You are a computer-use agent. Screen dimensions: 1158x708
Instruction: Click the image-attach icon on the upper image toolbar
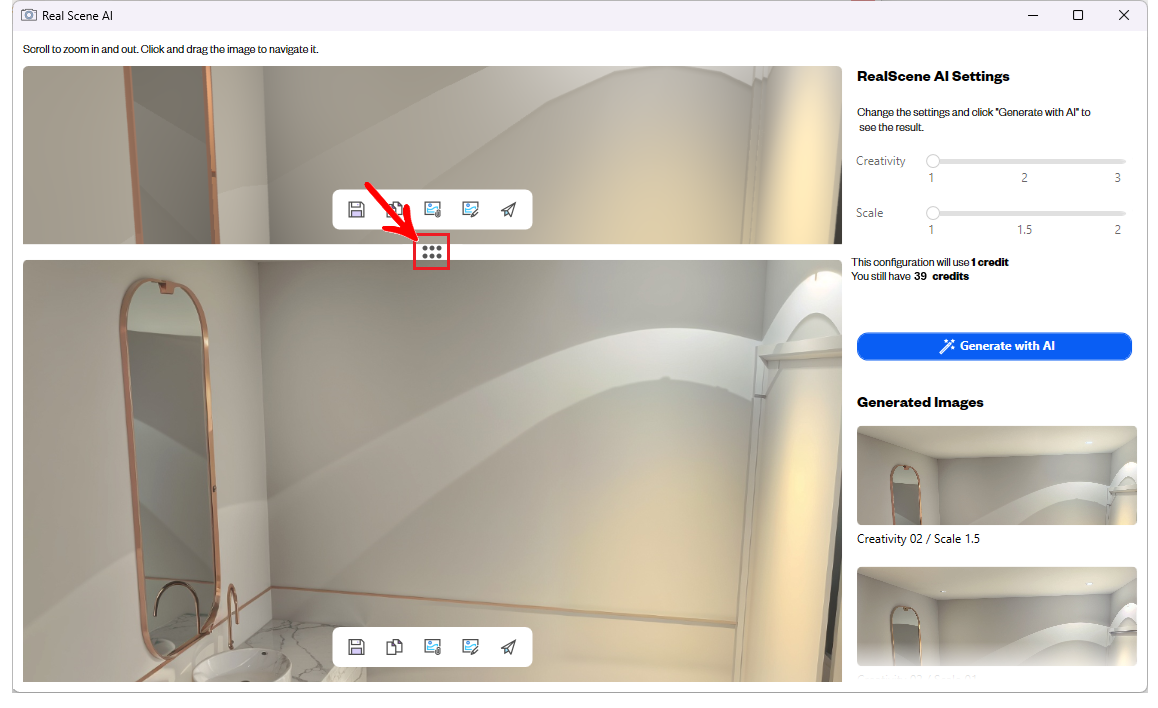[x=433, y=210]
